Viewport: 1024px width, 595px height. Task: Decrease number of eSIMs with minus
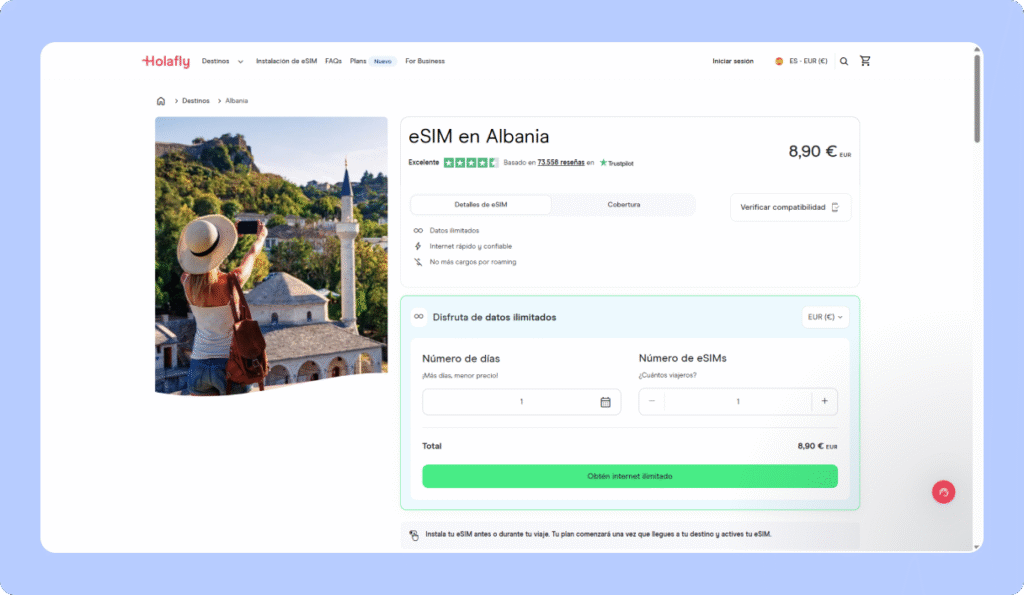pos(652,401)
